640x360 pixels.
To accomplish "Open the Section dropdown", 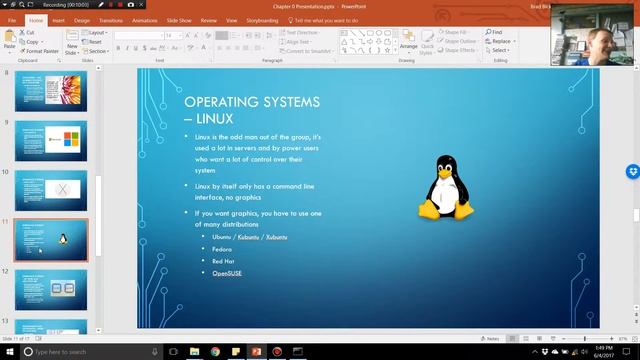I will click(x=96, y=51).
